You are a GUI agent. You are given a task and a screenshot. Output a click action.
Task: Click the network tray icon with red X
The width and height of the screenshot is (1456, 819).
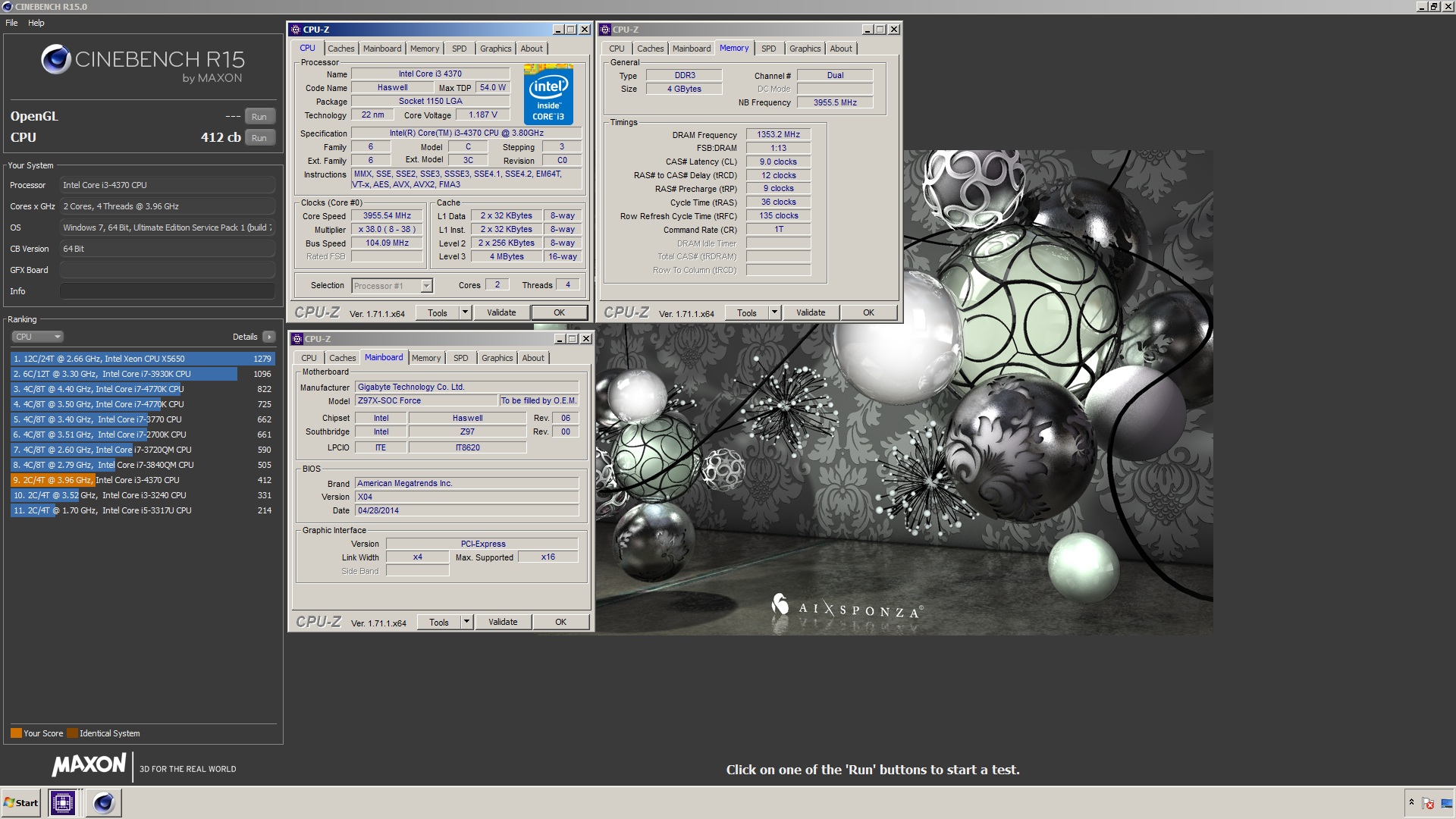(1428, 803)
